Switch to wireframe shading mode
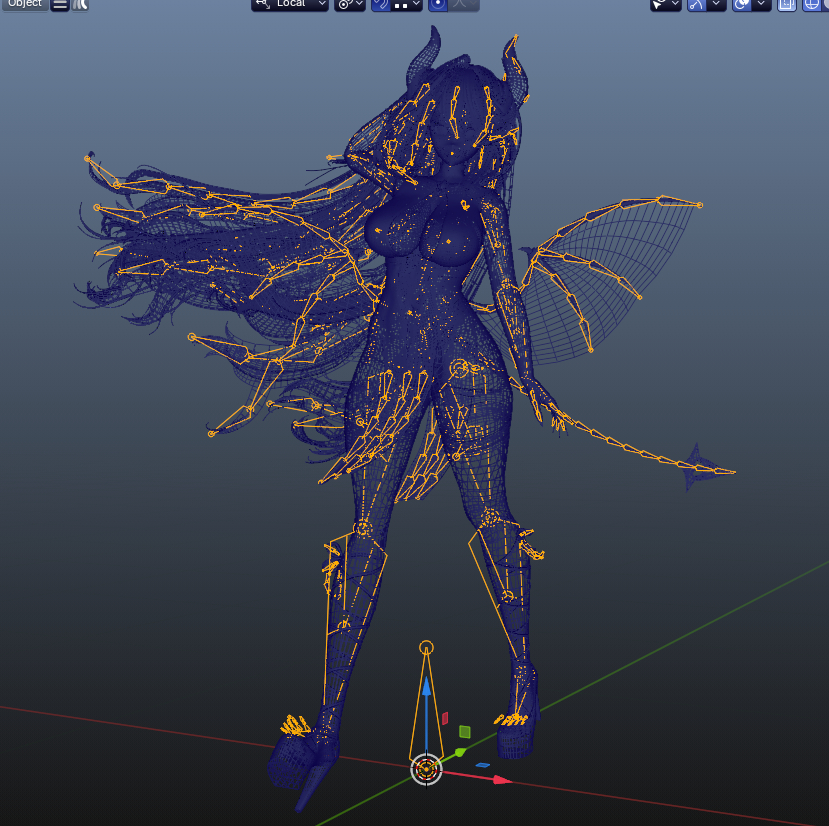 [811, 4]
